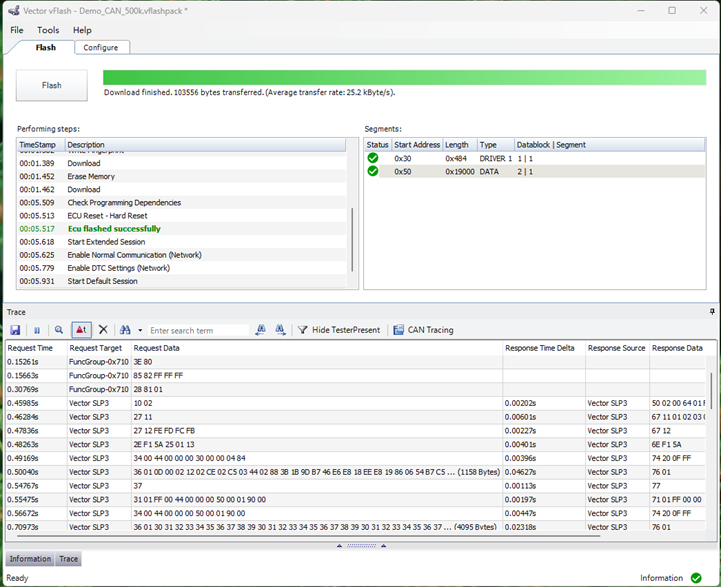Switch to the bottom Trace tab
The width and height of the screenshot is (721, 587).
[x=69, y=559]
